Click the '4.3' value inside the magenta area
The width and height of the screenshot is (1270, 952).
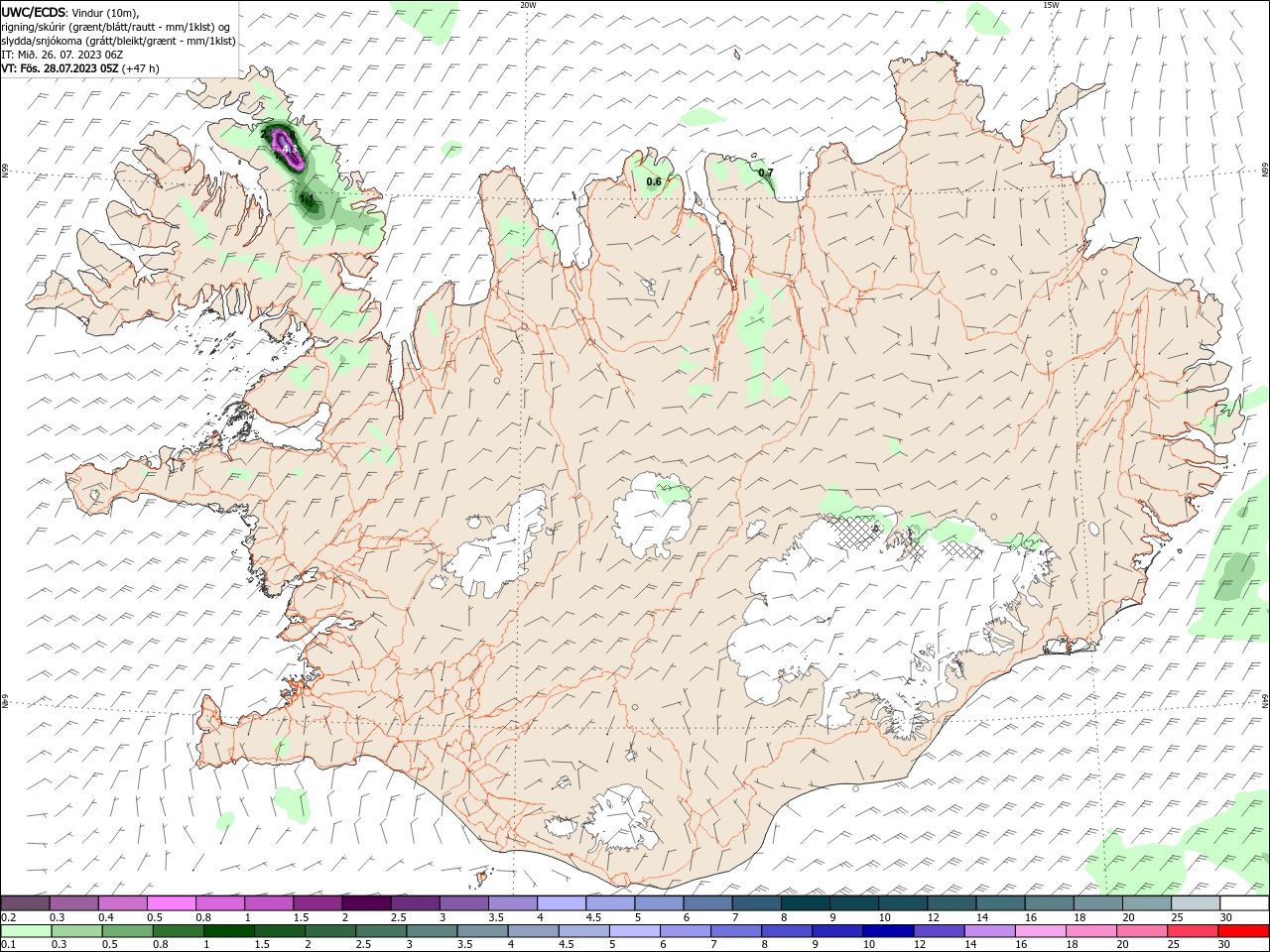coord(290,150)
